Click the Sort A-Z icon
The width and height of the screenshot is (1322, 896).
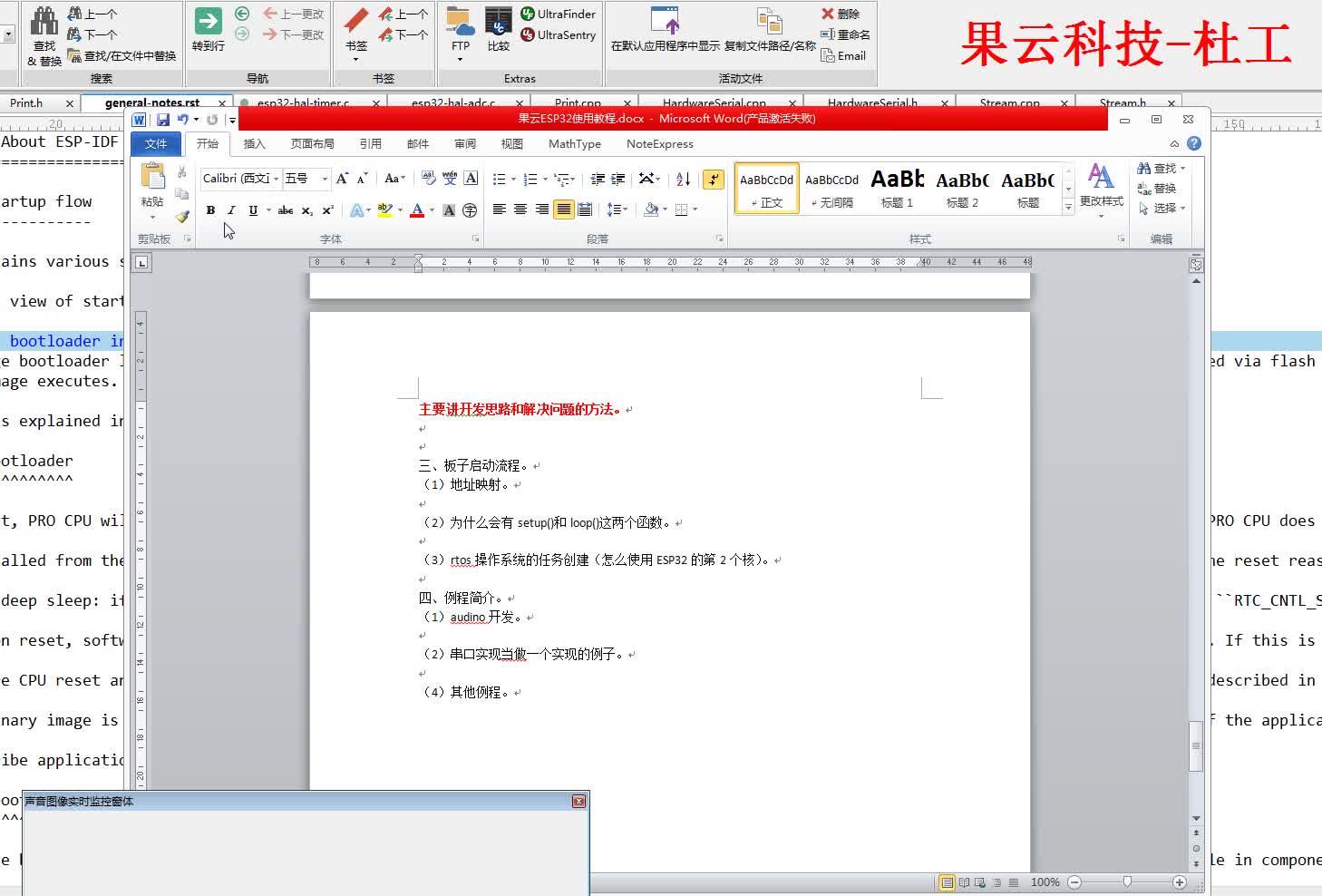(684, 179)
